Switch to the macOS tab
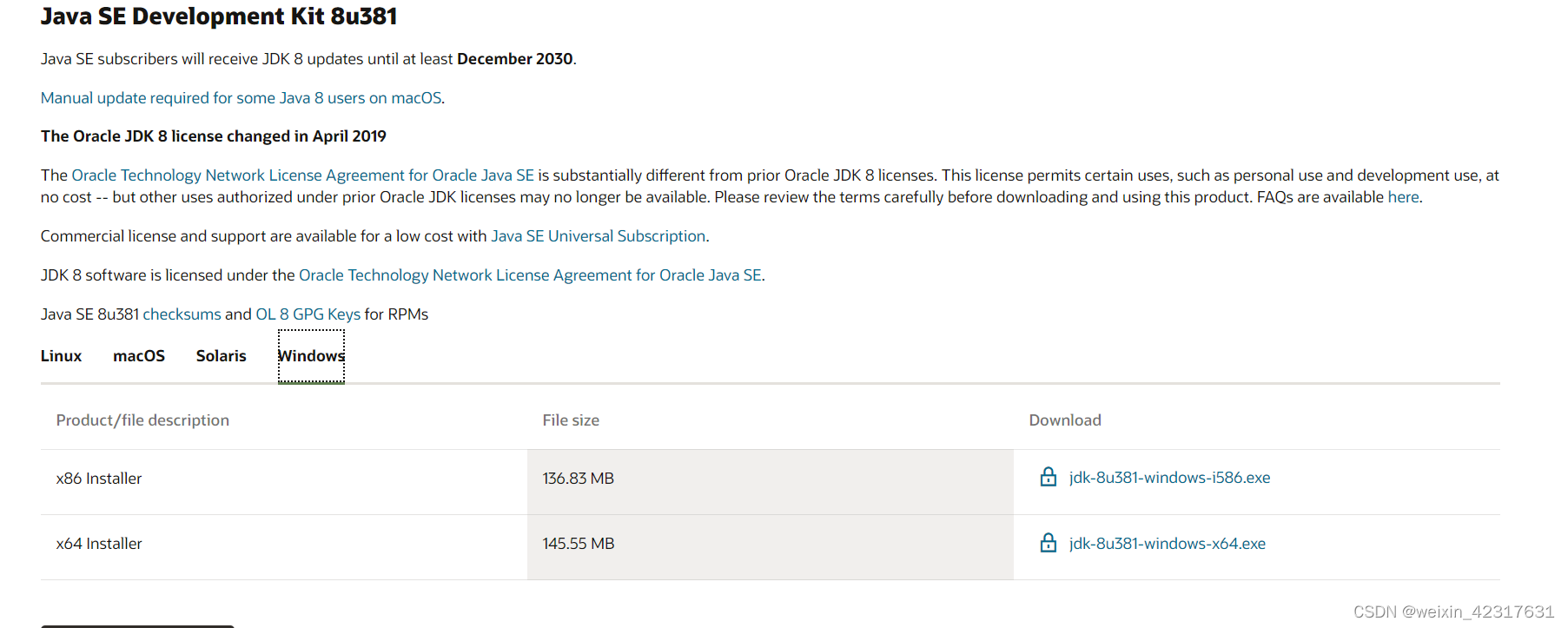This screenshot has height=628, width=1568. click(139, 356)
